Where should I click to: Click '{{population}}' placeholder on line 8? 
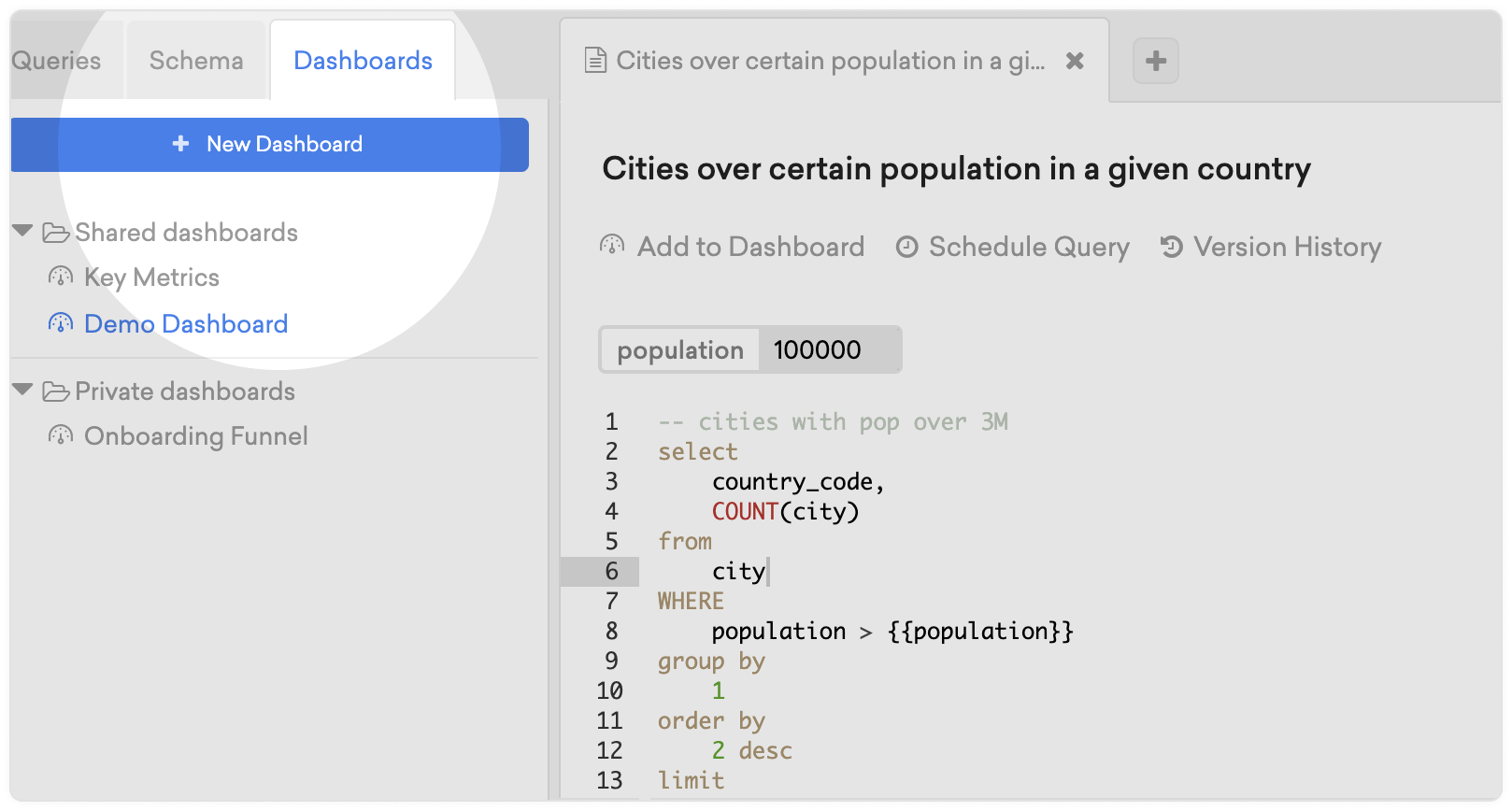tap(980, 631)
